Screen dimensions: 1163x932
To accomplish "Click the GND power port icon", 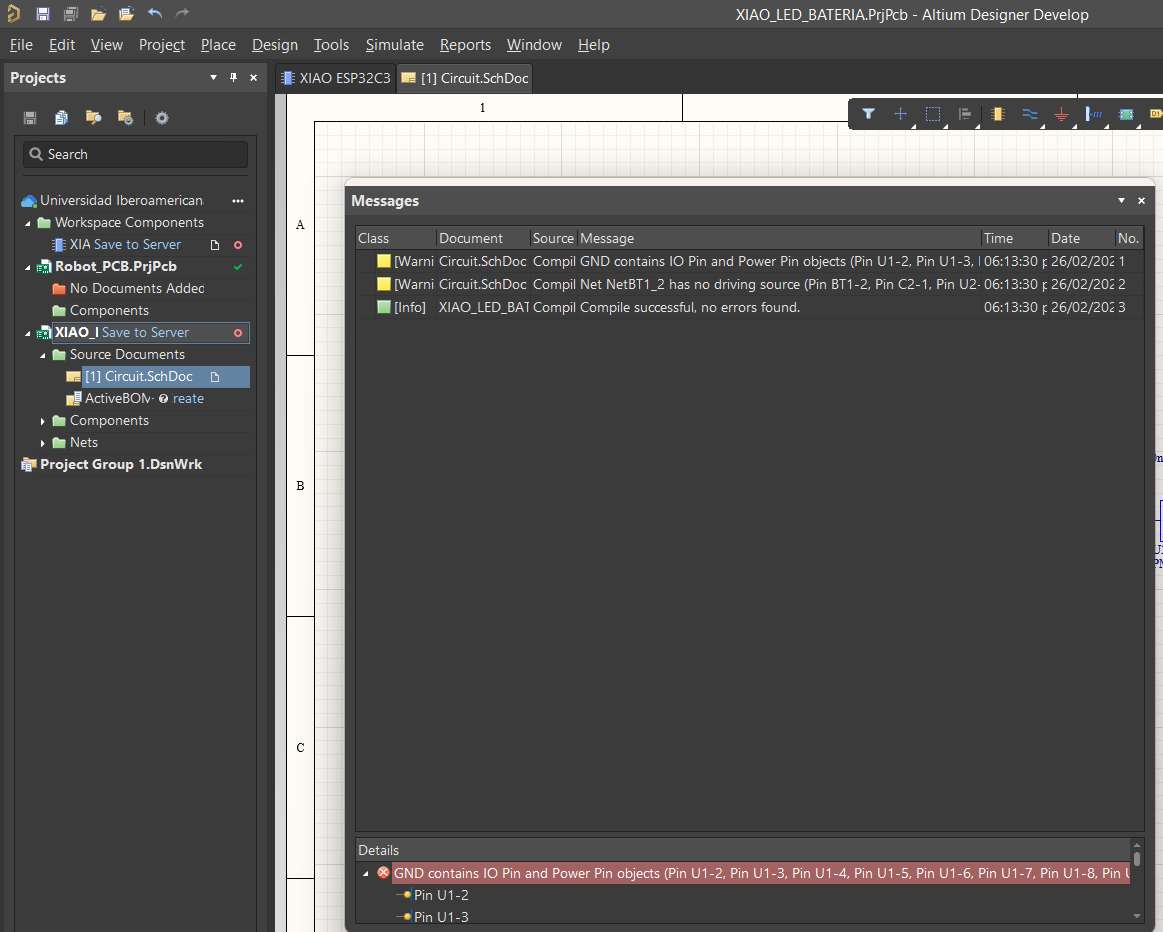I will 1062,114.
